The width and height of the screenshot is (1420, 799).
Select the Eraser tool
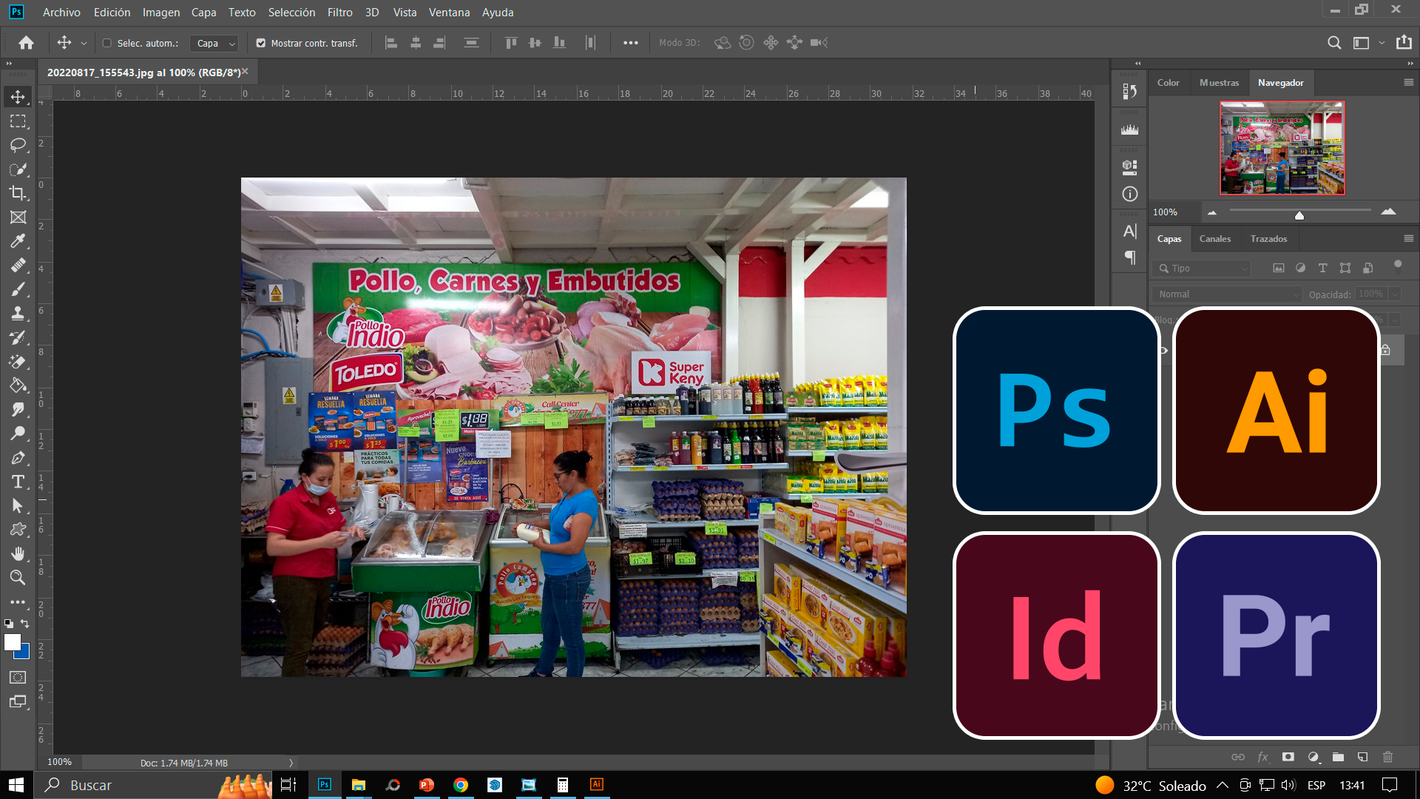click(18, 361)
